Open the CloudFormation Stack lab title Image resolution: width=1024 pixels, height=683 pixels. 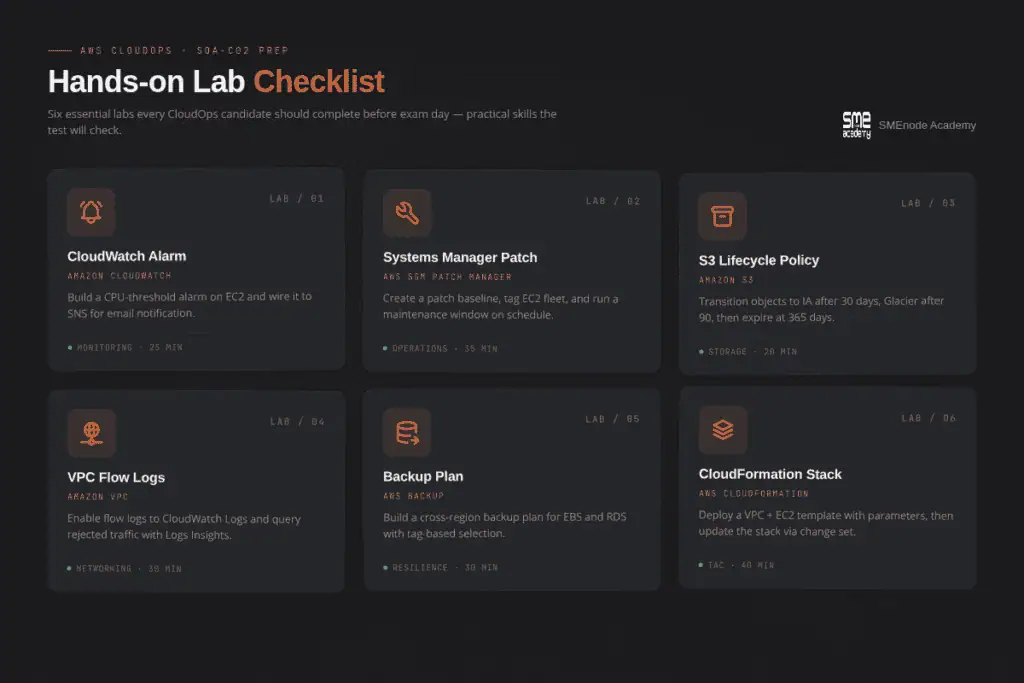[770, 474]
